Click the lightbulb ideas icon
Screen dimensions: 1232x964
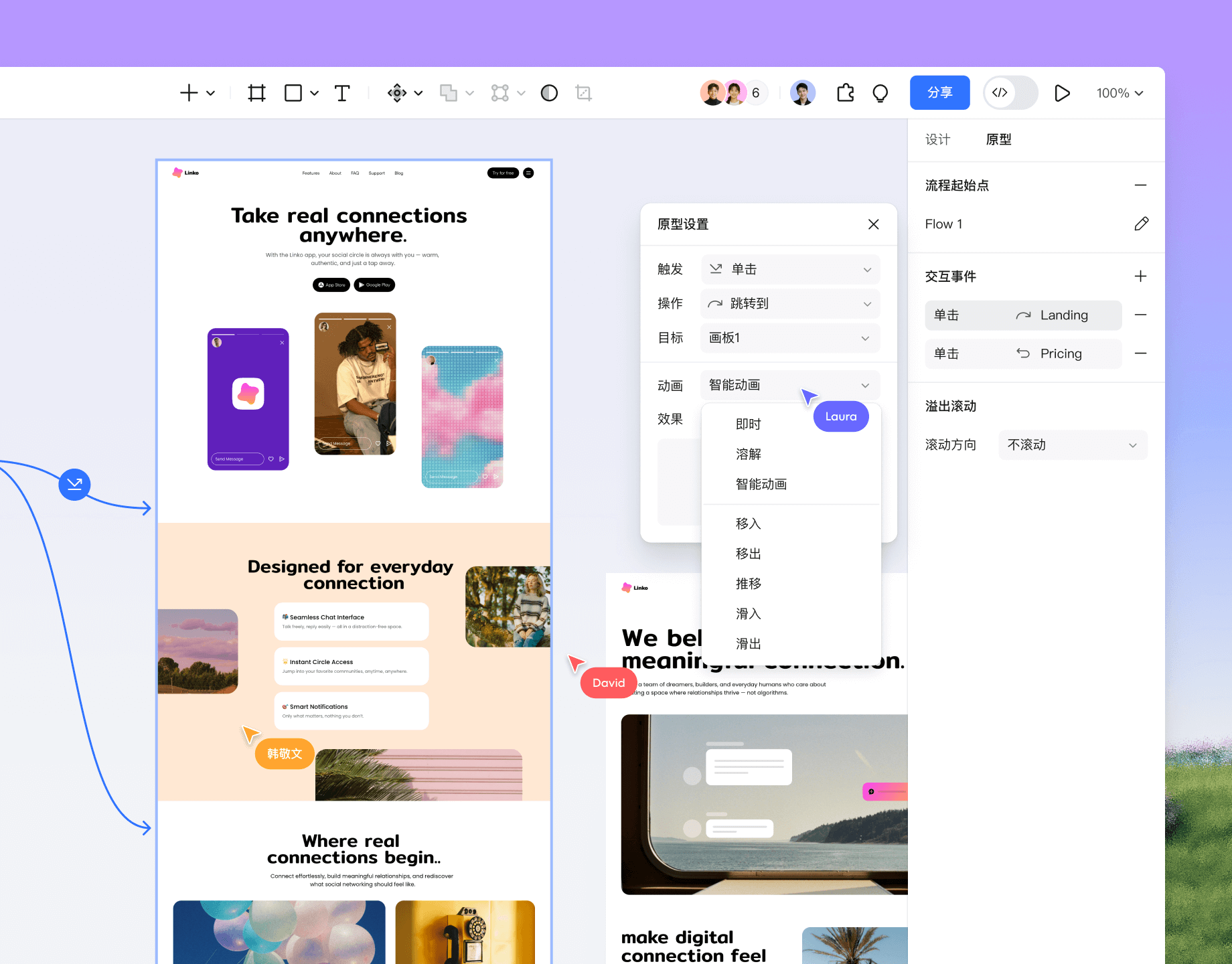880,92
